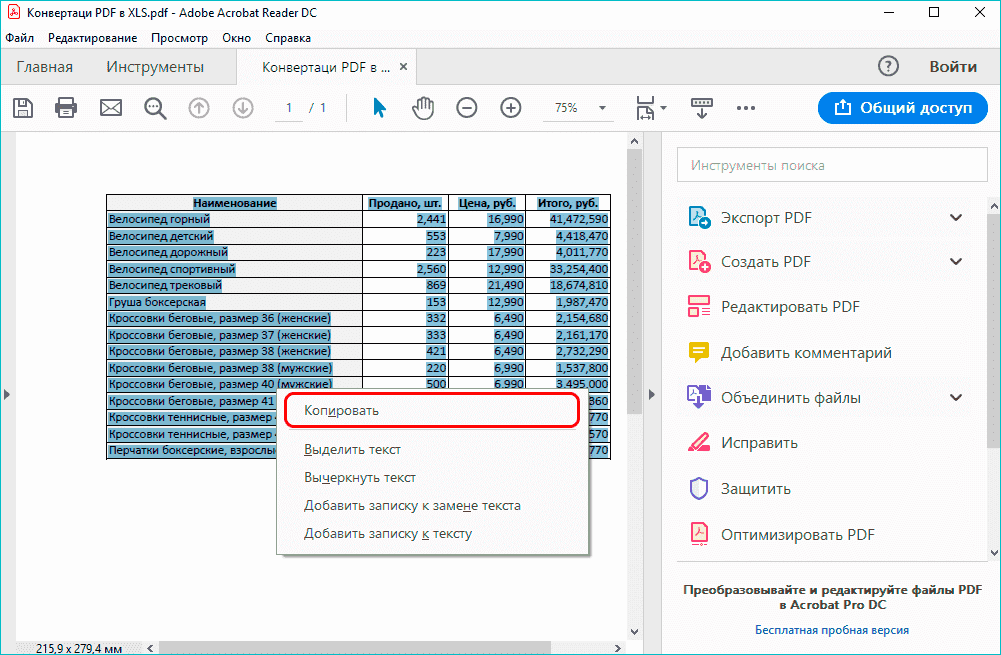
Task: Save the PDF document
Action: point(22,108)
